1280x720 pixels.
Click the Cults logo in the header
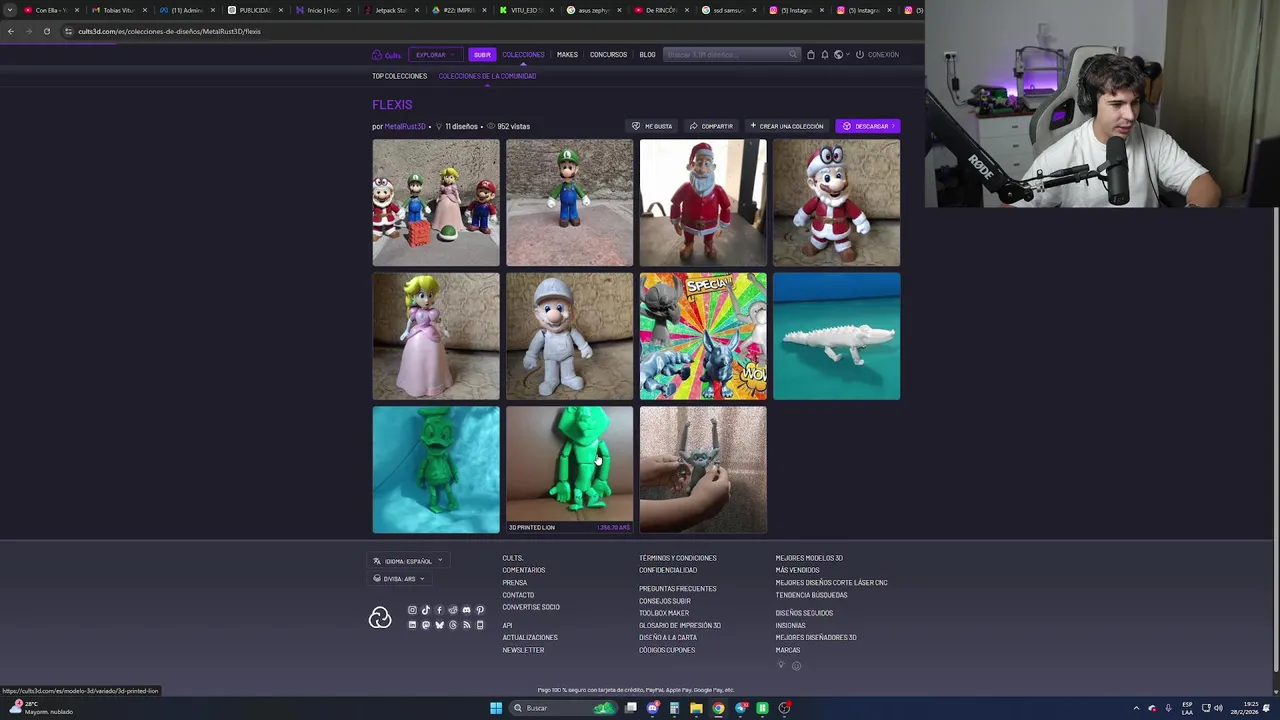386,55
